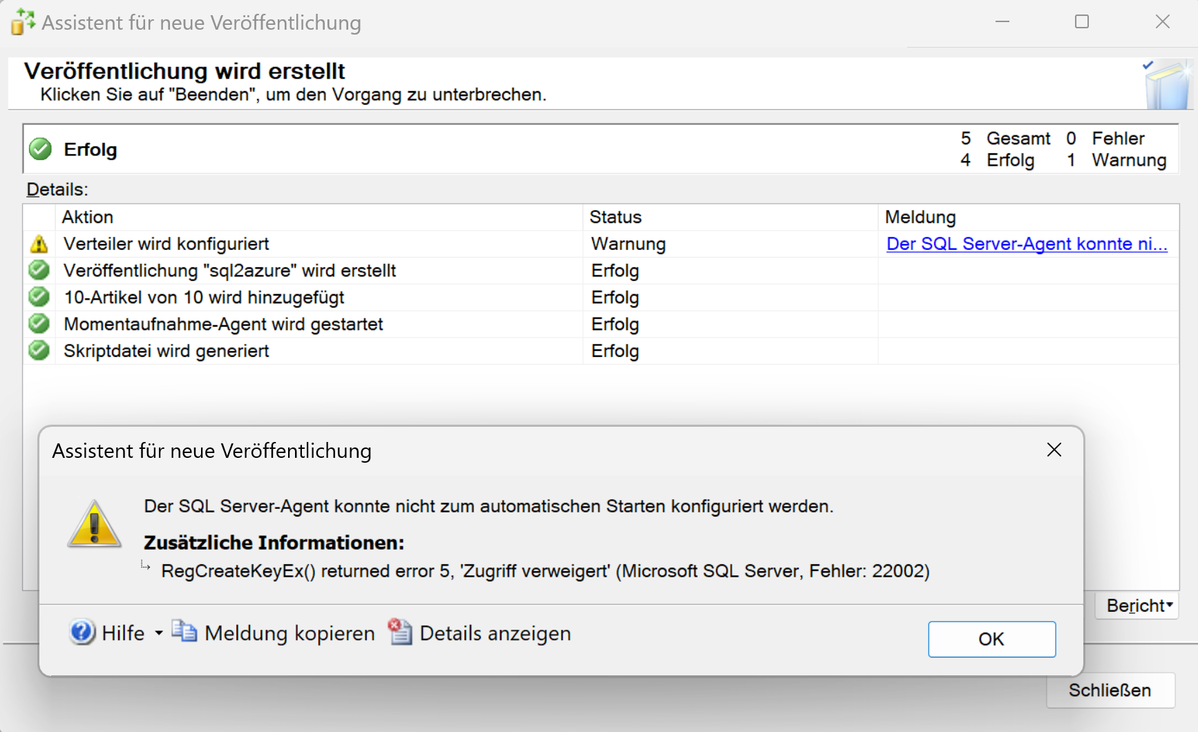1198x732 pixels.
Task: Click warning icon of Verteiler row
Action: tap(39, 244)
